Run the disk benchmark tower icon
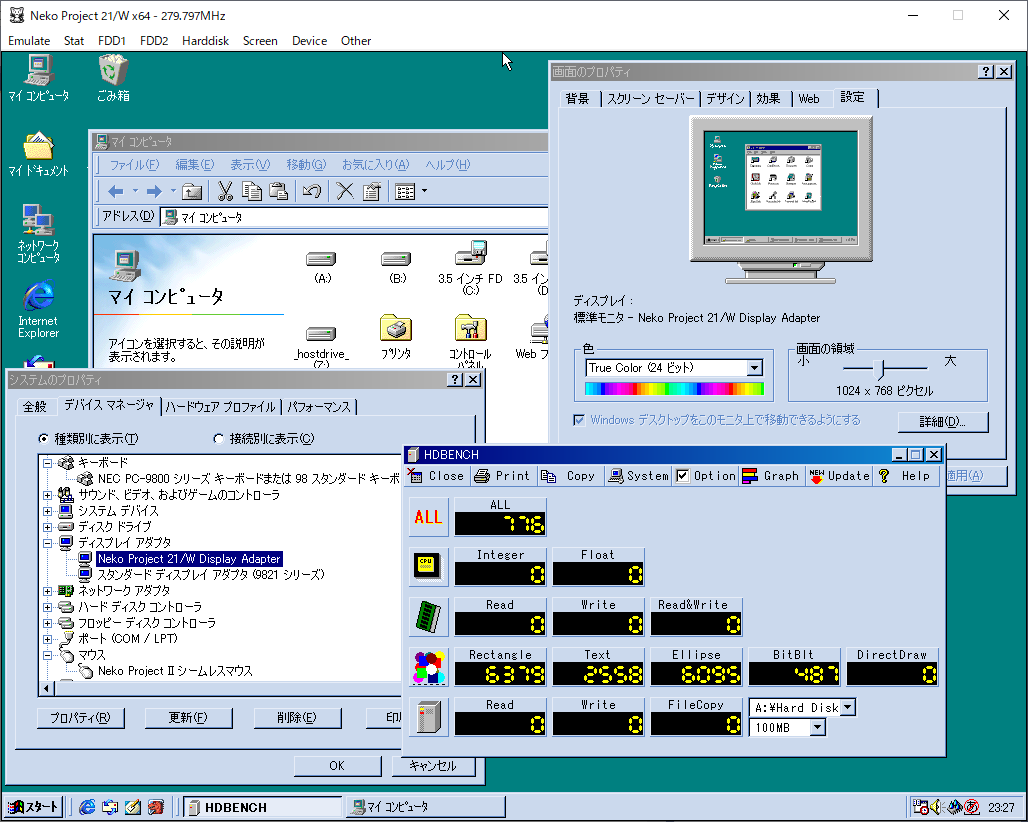This screenshot has width=1028, height=822. 429,717
